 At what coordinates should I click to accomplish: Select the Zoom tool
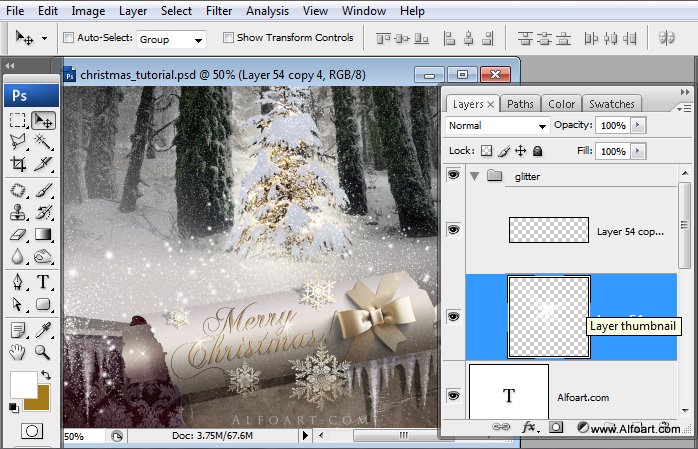click(43, 352)
